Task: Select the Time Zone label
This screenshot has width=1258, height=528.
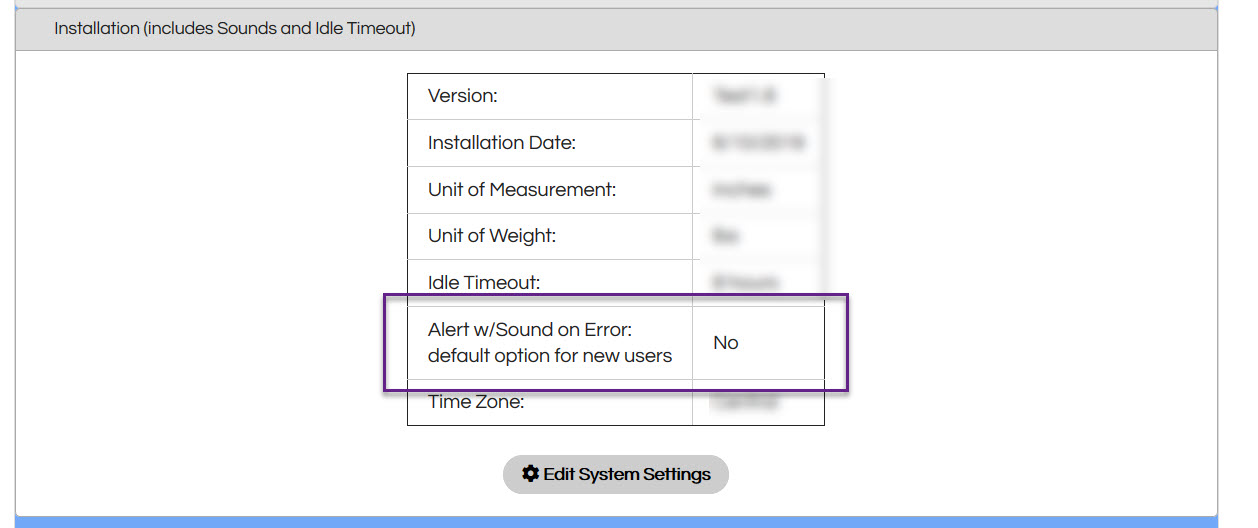Action: click(x=476, y=402)
